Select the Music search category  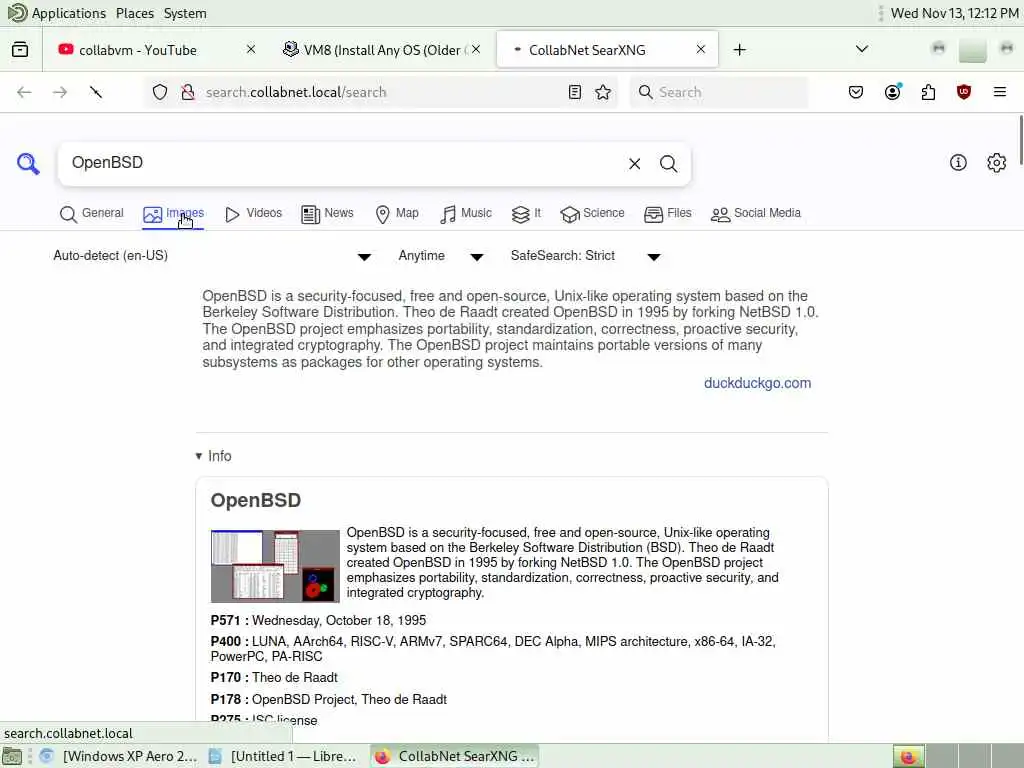(x=466, y=214)
